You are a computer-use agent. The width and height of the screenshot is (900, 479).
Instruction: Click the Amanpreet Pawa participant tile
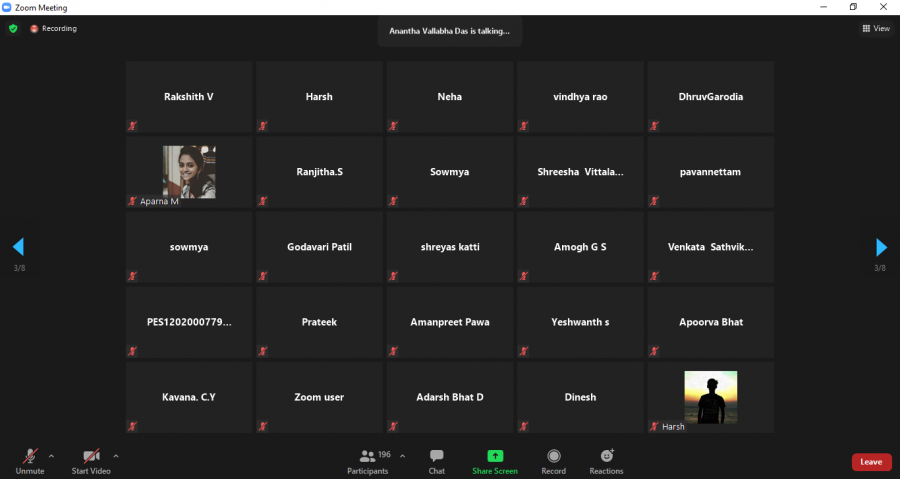(450, 322)
